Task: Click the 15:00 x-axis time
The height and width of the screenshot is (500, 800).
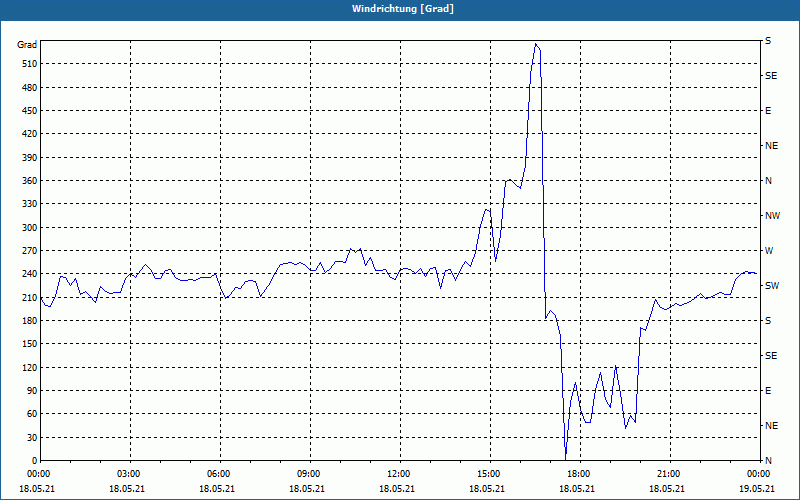Action: 487,474
